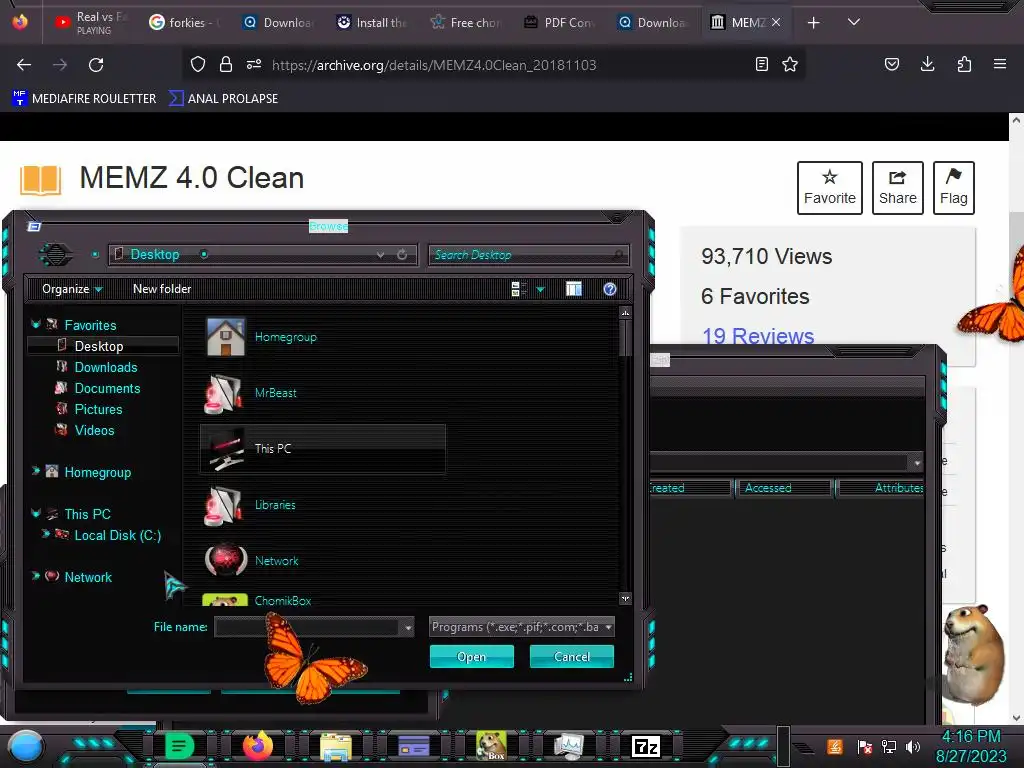1024x768 pixels.
Task: Open the 19 Reviews link
Action: click(x=758, y=336)
